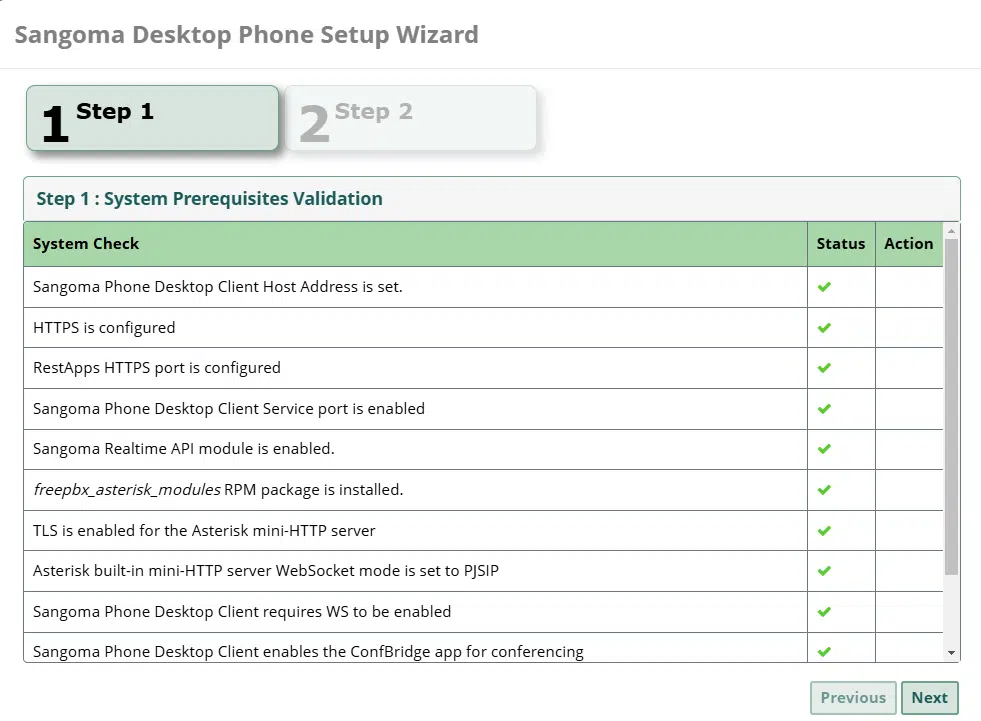The image size is (981, 721).
Task: Click the status checkmark for HTTPS is configured
Action: [x=824, y=327]
